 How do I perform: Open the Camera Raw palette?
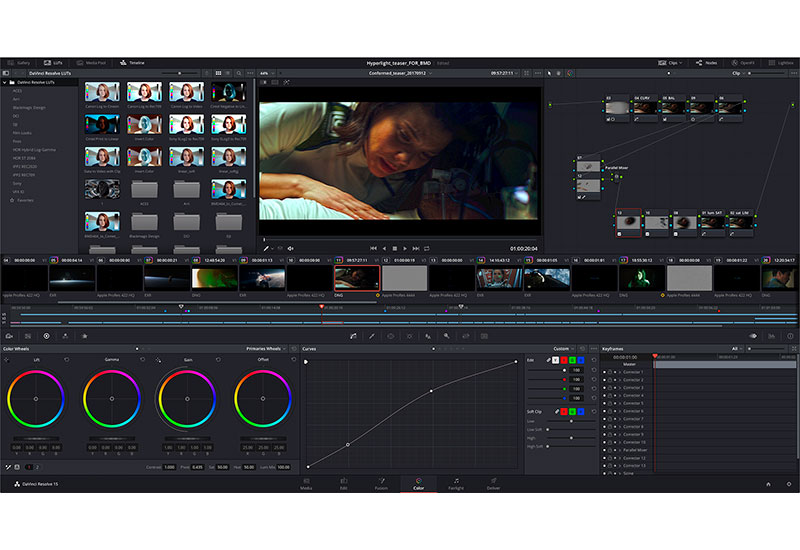point(9,336)
